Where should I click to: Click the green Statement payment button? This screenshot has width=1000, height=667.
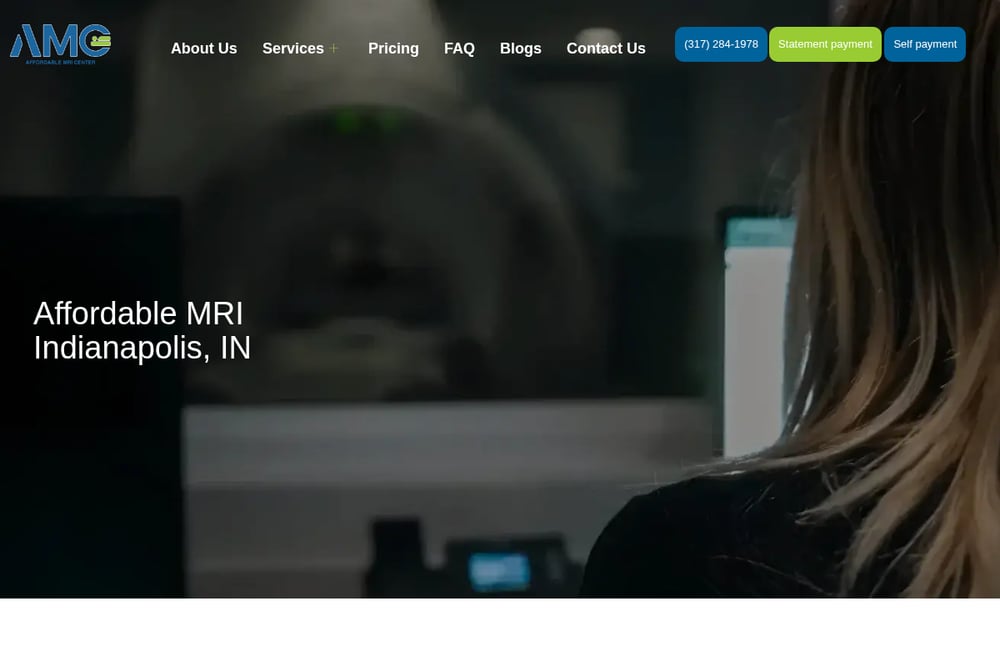click(825, 45)
